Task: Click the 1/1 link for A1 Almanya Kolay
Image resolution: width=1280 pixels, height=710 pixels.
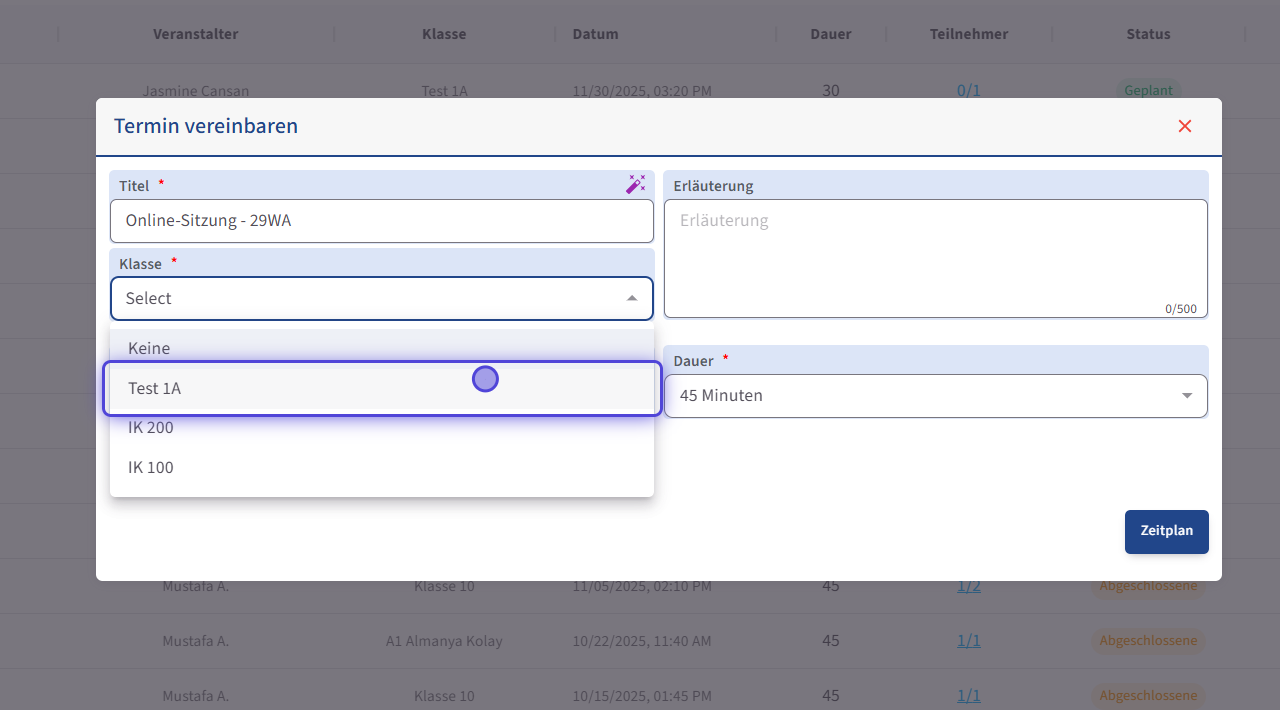Action: (968, 641)
